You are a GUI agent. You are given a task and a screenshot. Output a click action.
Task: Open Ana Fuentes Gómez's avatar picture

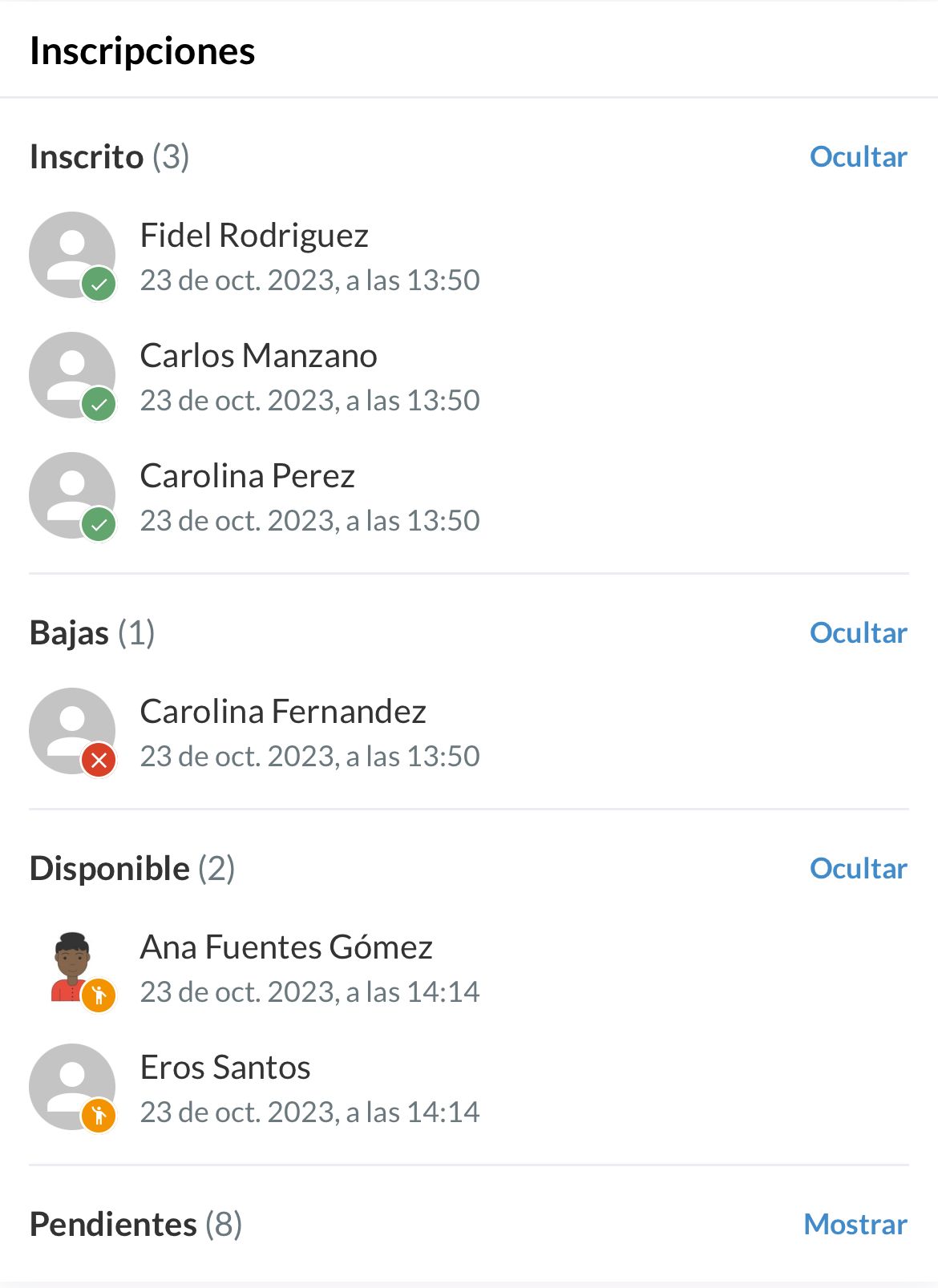point(71,966)
